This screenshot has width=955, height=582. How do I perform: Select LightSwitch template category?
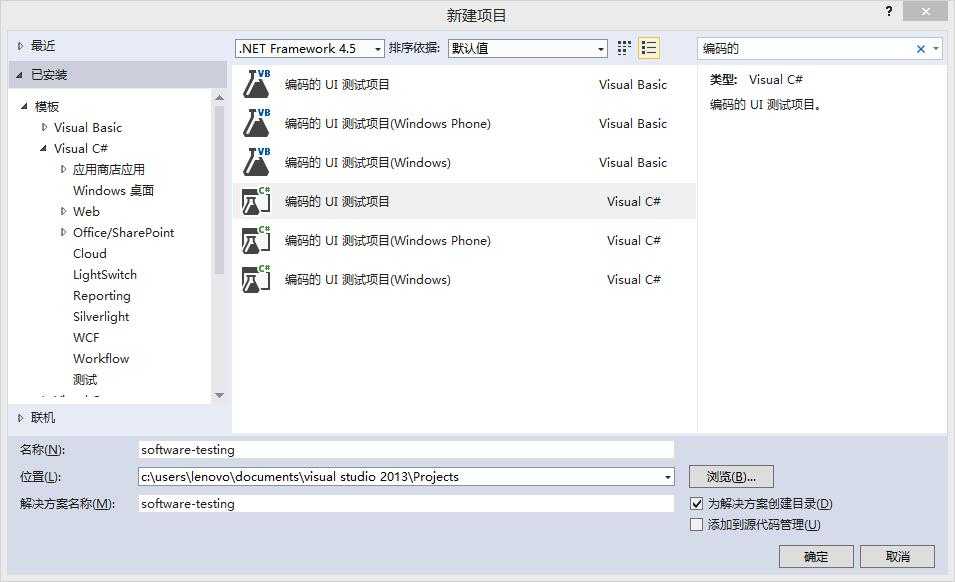(x=105, y=275)
